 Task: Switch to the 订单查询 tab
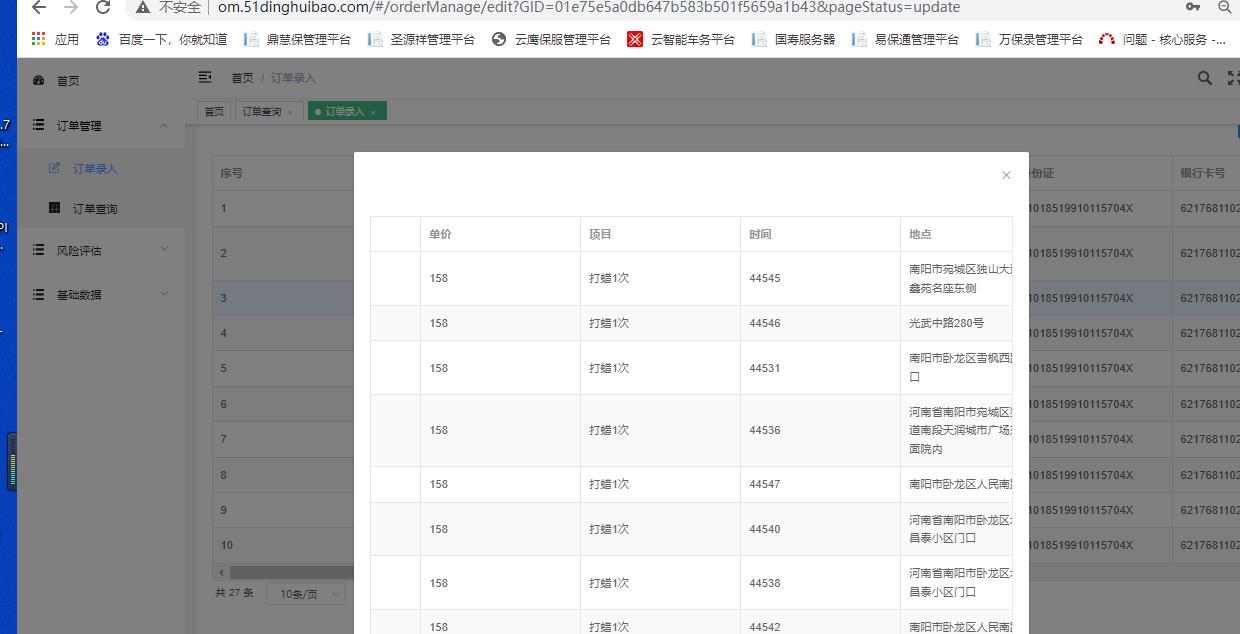(x=261, y=112)
